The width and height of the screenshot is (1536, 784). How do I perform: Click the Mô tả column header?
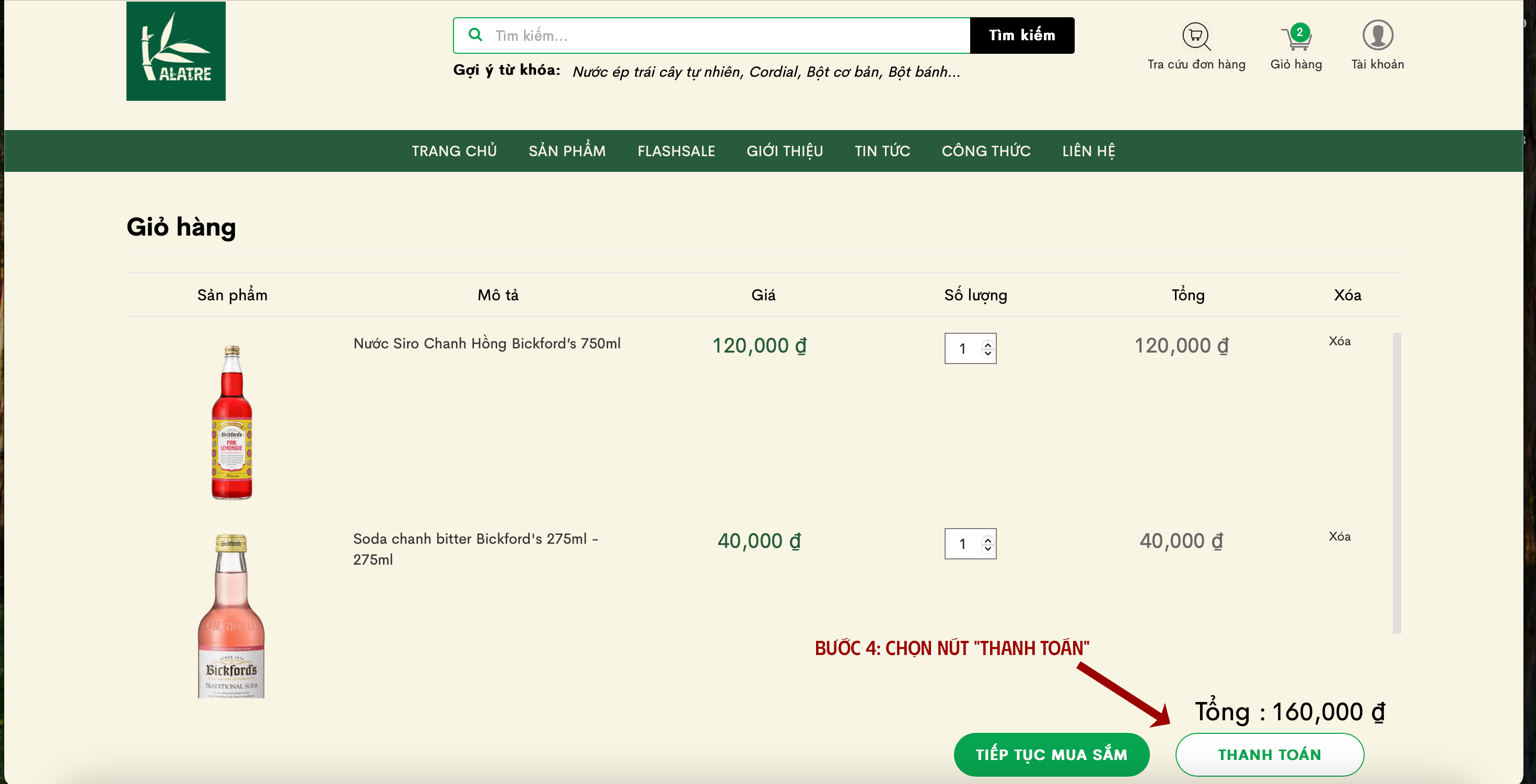tap(498, 295)
